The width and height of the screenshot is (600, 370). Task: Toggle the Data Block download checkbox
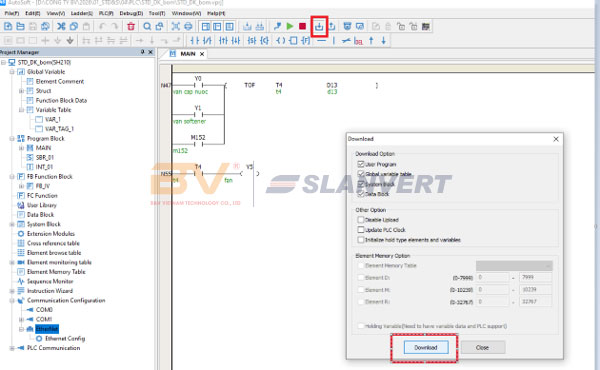coord(360,194)
